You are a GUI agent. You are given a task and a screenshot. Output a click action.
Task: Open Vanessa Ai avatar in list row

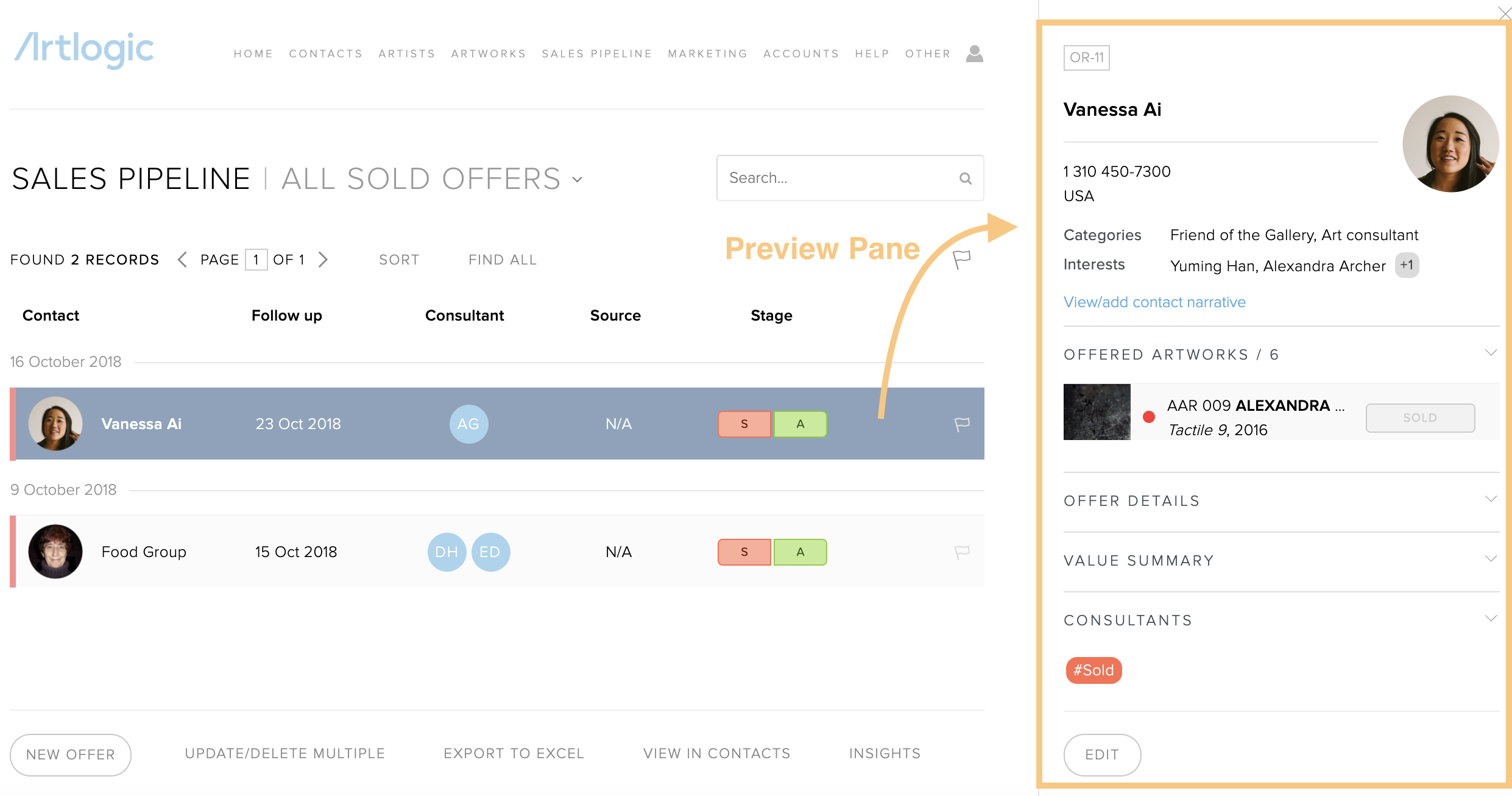pyautogui.click(x=55, y=424)
